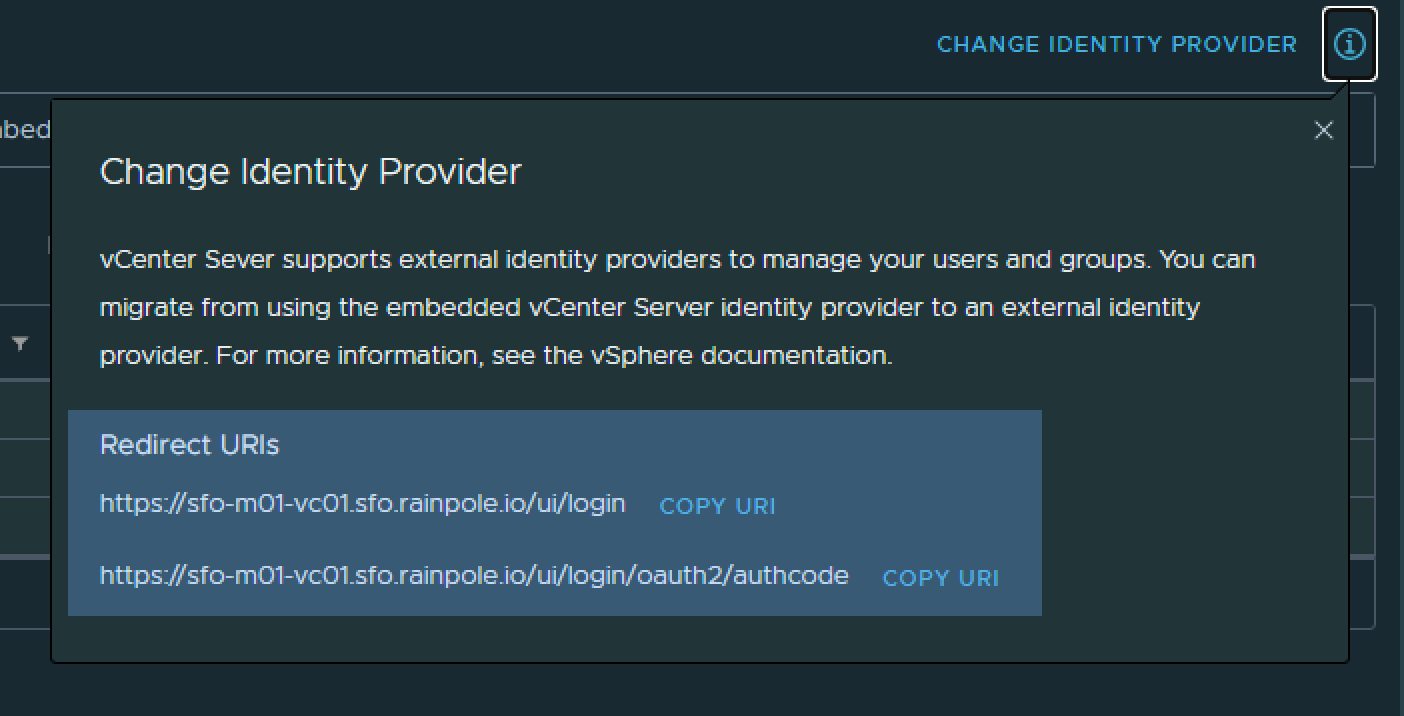1404x716 pixels.
Task: Select the second table row behind the popover
Action: click(x=25, y=468)
